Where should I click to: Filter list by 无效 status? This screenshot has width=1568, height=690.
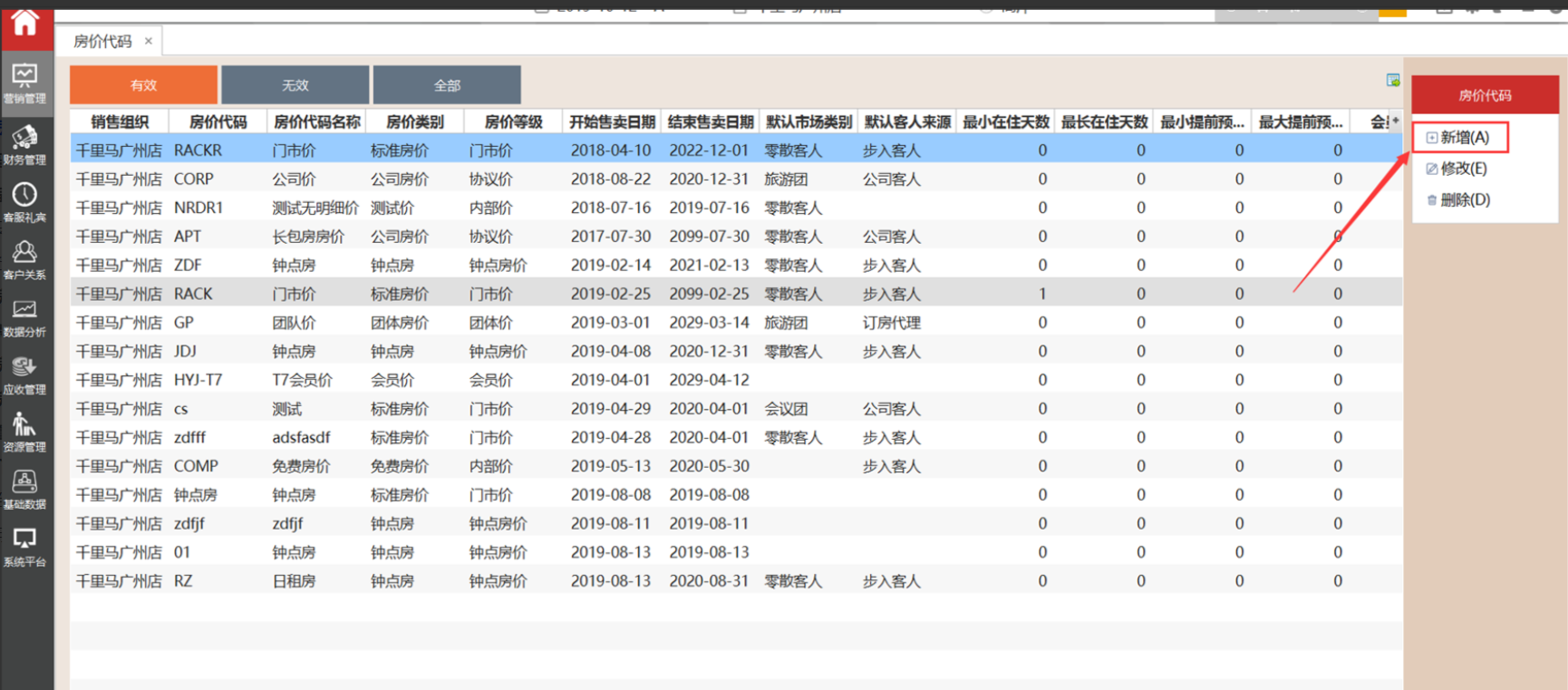295,85
